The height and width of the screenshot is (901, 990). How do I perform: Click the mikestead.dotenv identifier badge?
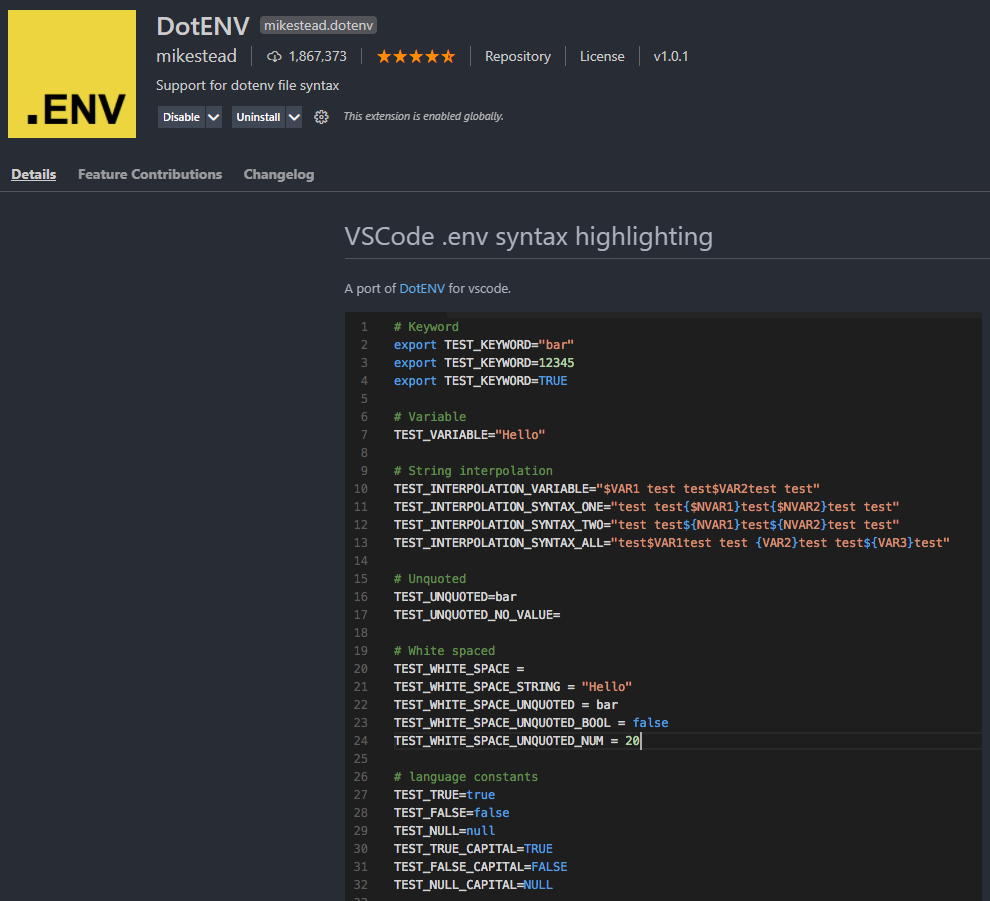[x=318, y=25]
